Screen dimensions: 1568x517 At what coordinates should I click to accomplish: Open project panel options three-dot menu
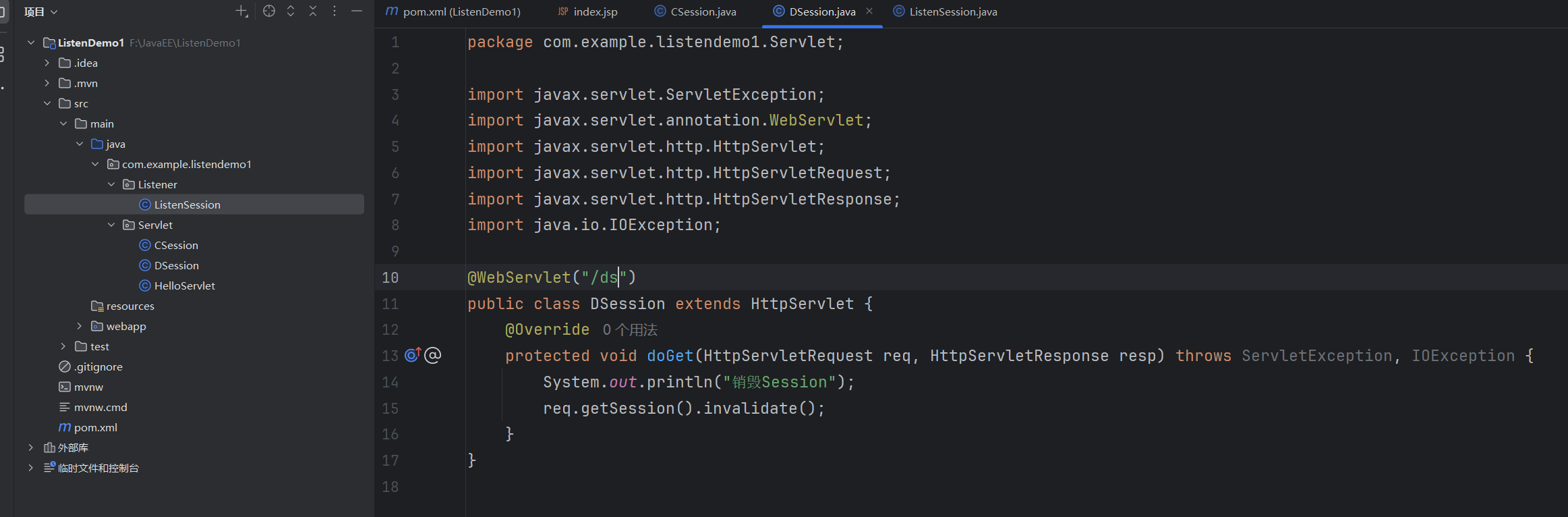point(335,11)
